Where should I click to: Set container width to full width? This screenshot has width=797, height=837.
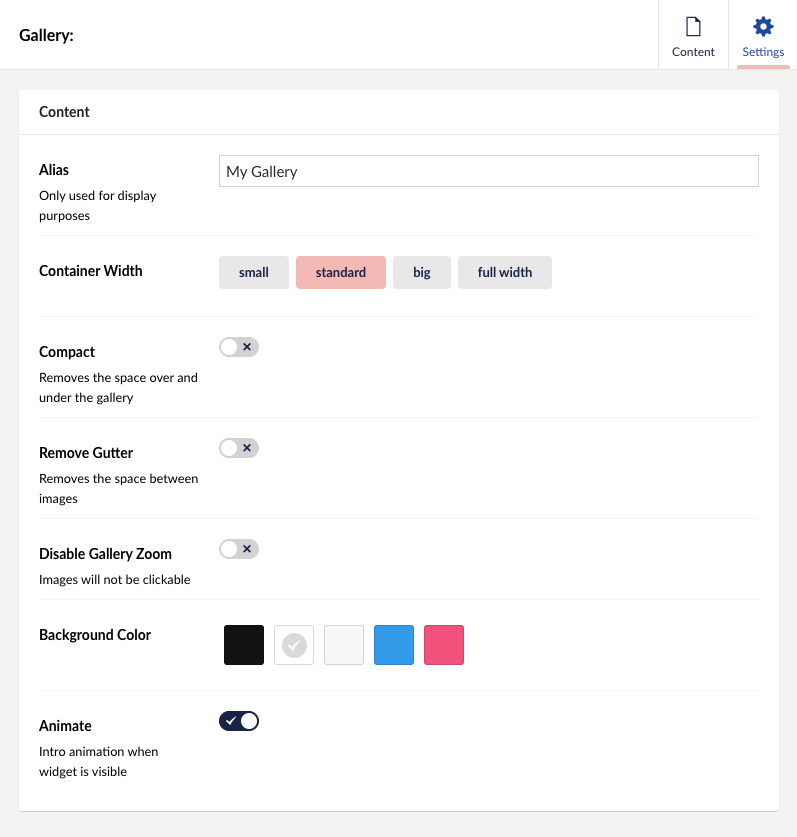click(x=505, y=272)
